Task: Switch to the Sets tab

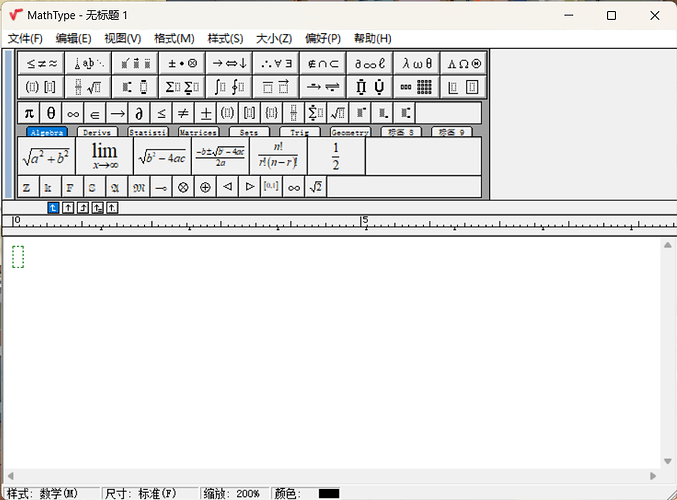Action: click(249, 132)
